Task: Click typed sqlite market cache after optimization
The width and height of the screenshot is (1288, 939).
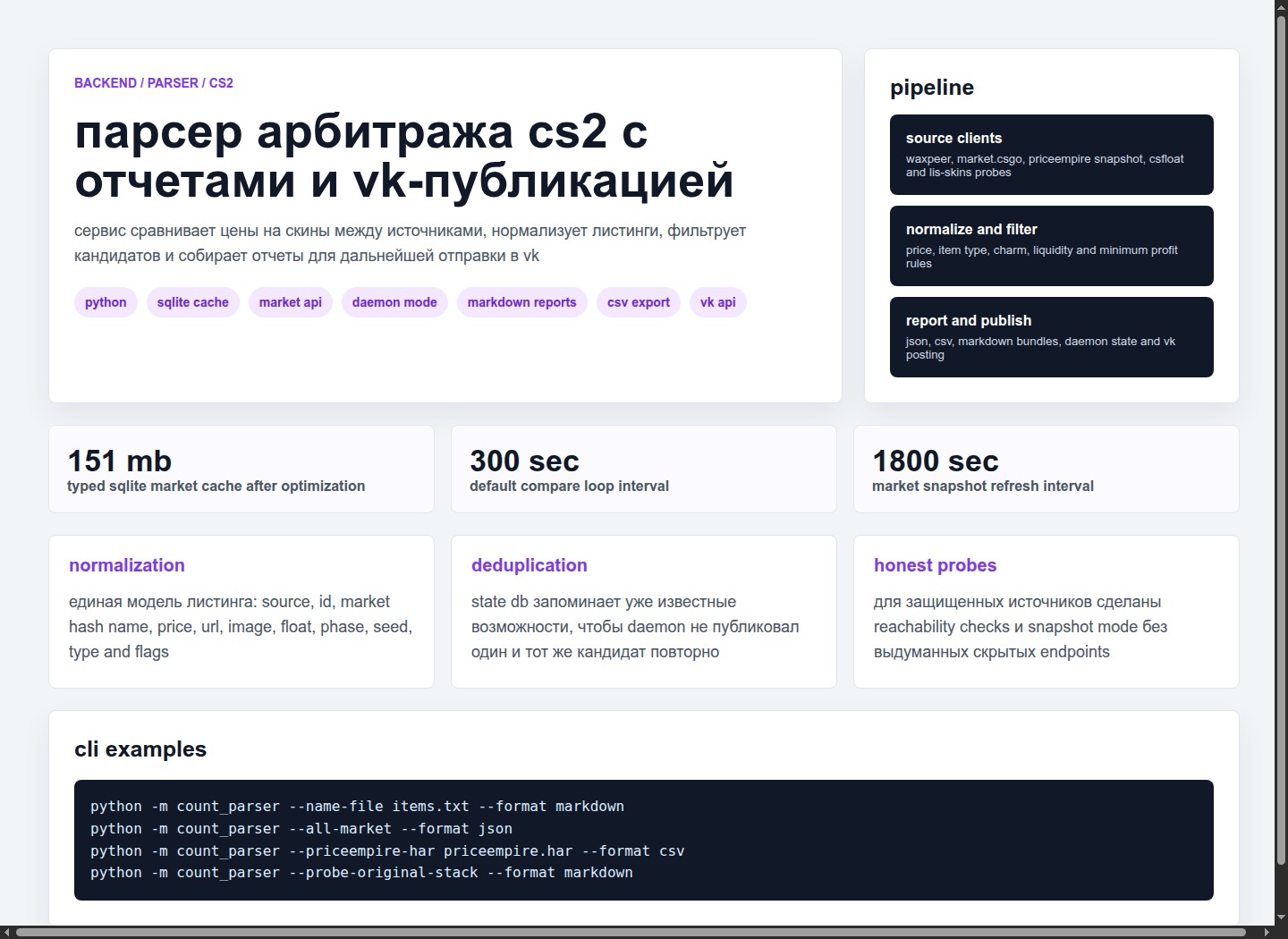Action: [216, 486]
